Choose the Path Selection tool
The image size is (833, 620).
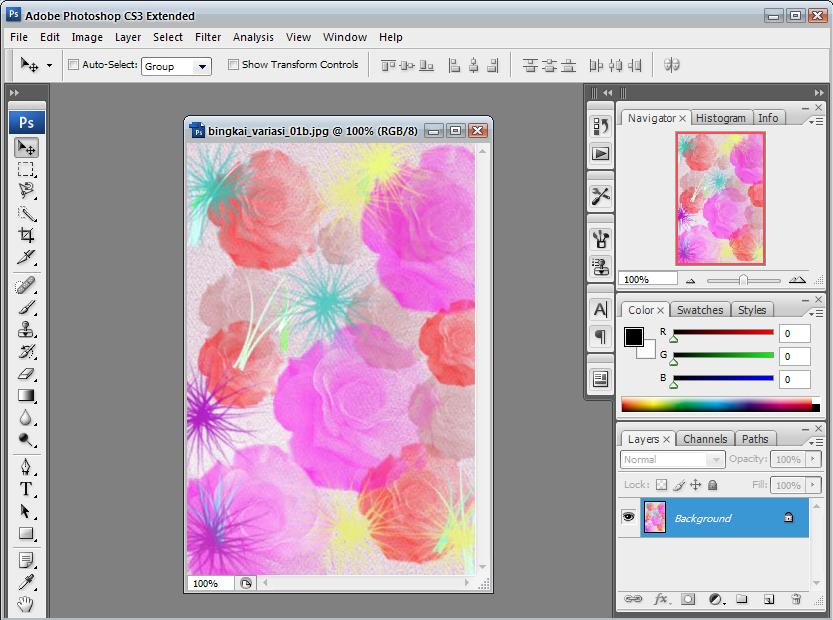pos(26,511)
